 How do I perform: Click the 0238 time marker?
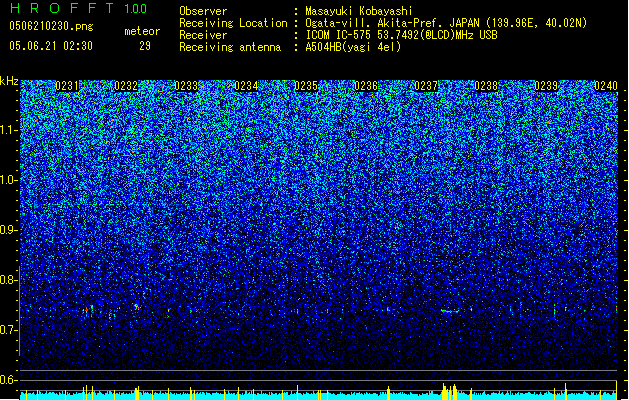pyautogui.click(x=486, y=86)
